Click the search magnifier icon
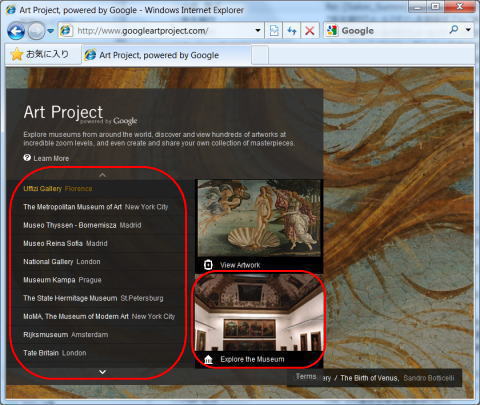The image size is (480, 405). (454, 30)
